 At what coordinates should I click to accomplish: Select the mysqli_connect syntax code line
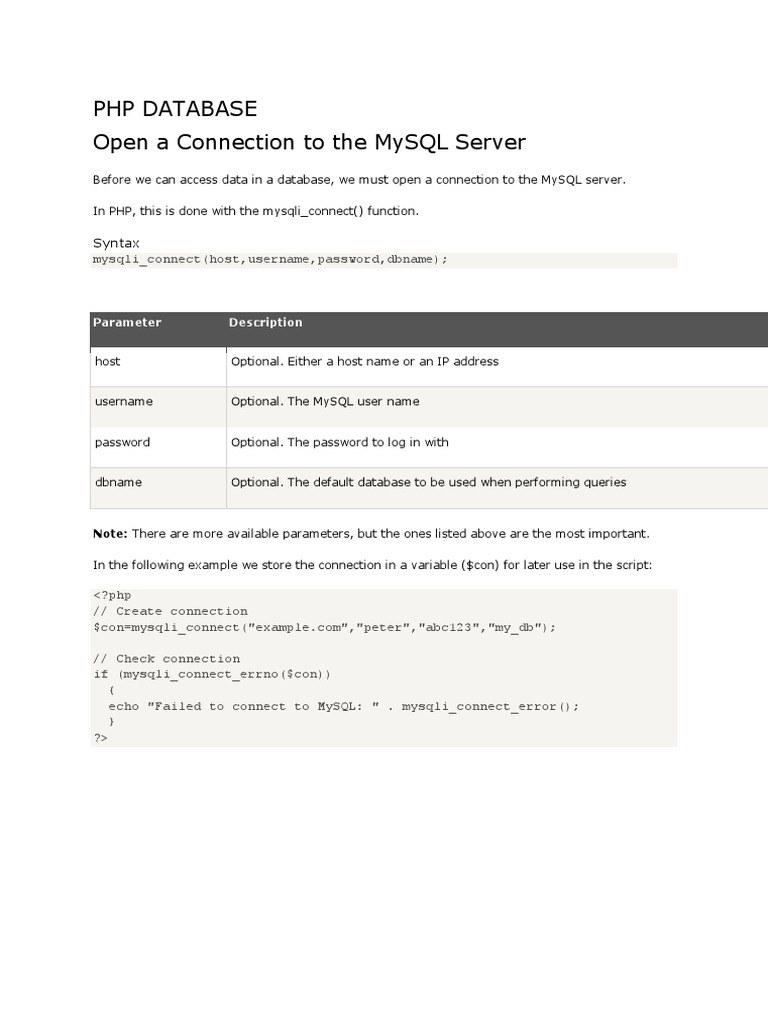point(270,259)
